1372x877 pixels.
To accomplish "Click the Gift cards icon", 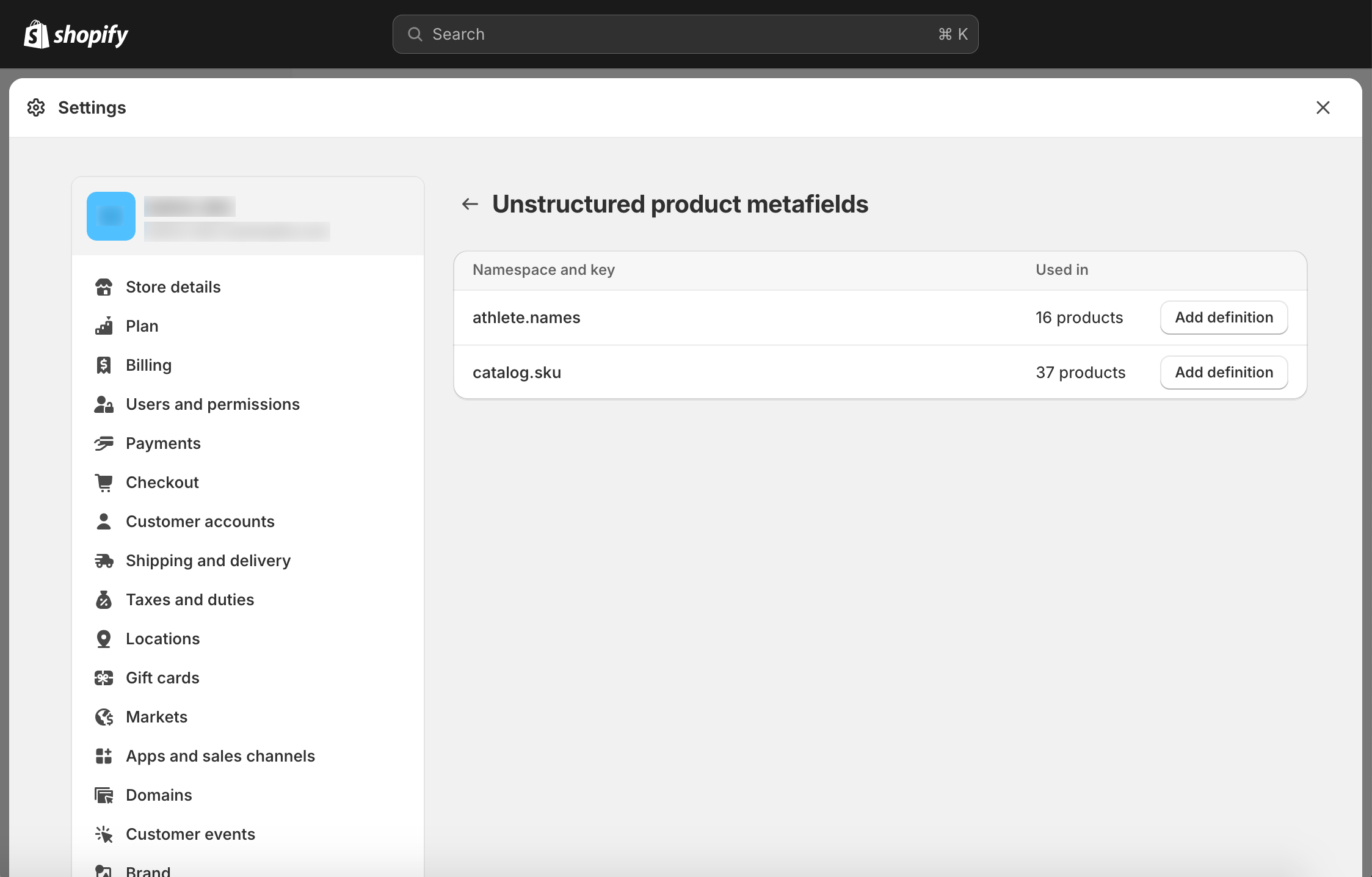I will point(104,678).
